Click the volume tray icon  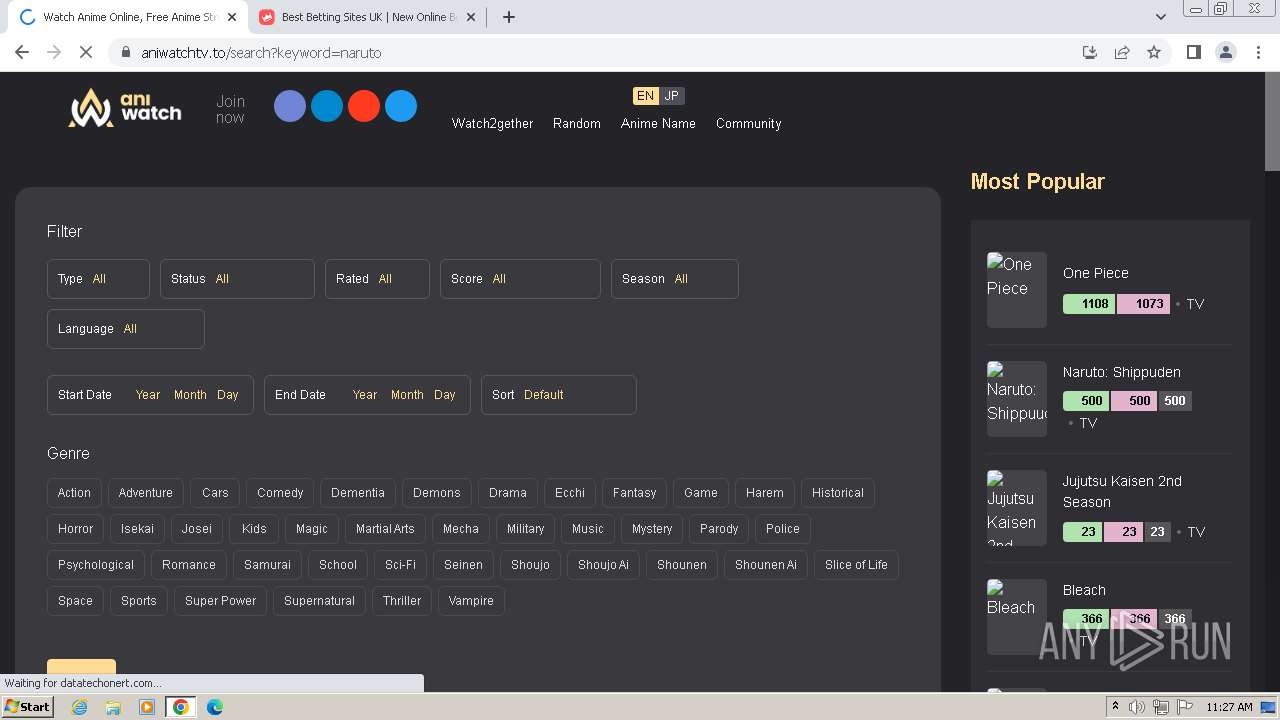point(1137,707)
